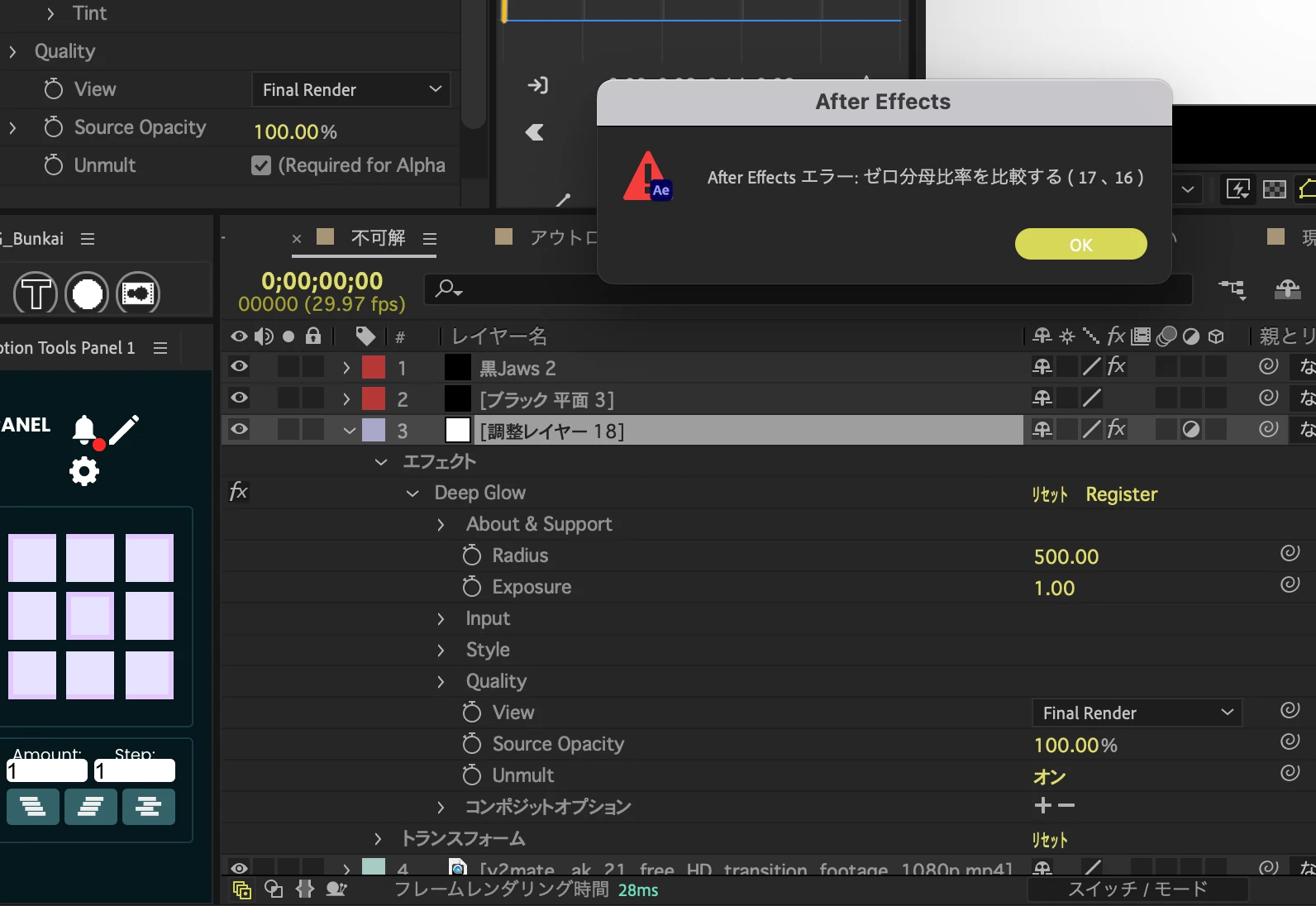Expand About & Support section
Viewport: 1316px width, 906px height.
tap(441, 525)
